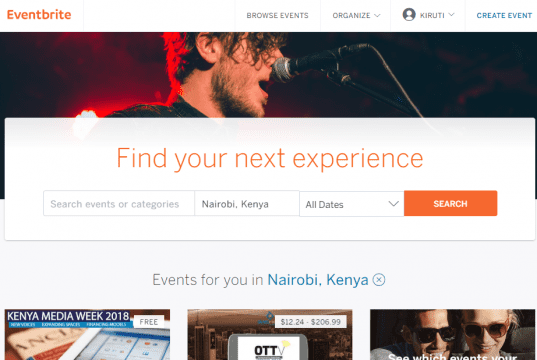Image resolution: width=537 pixels, height=360 pixels.
Task: Focus the Search events or categories field
Action: tap(119, 203)
